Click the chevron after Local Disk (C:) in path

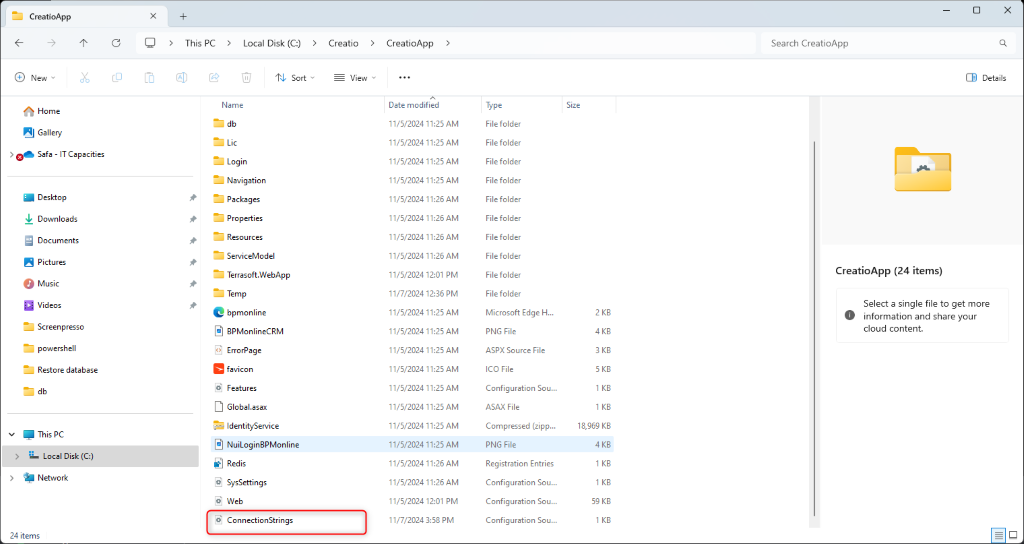315,43
